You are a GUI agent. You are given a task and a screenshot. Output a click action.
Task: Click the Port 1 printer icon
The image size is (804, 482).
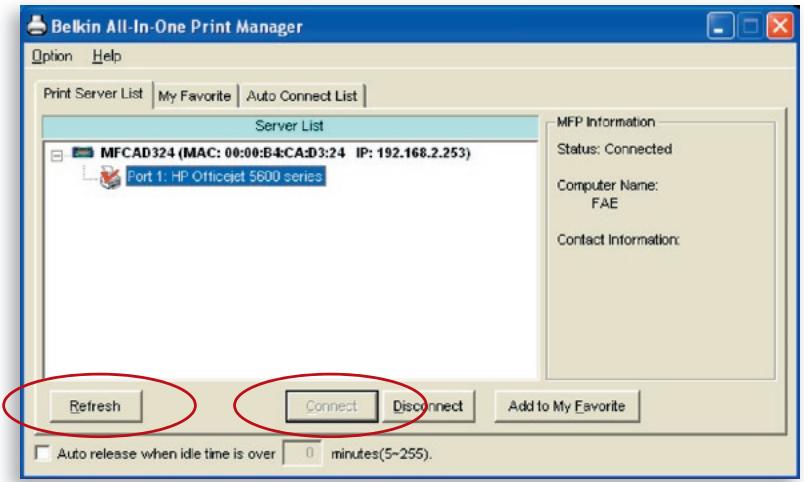click(x=110, y=177)
